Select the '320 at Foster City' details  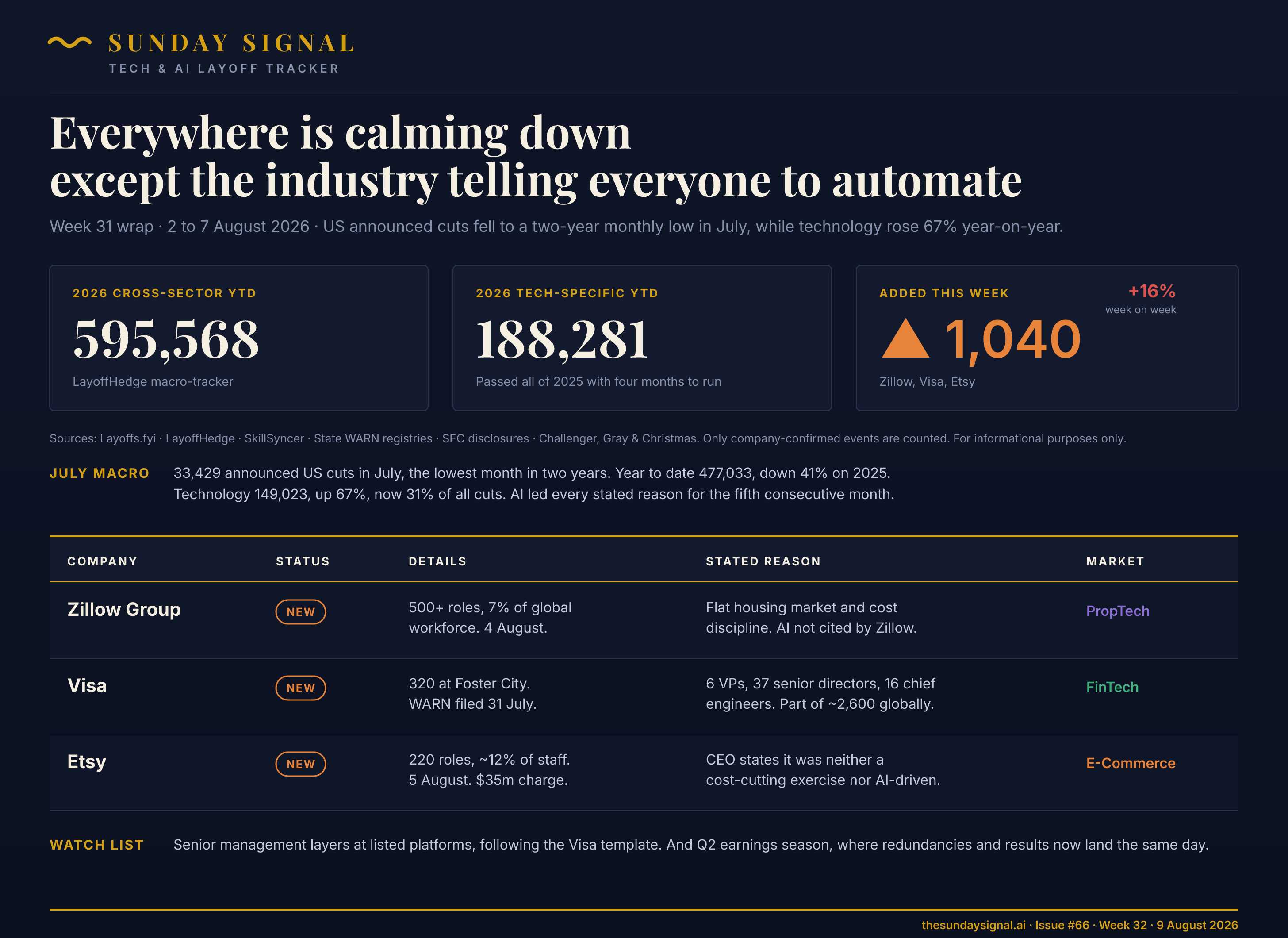coord(472,694)
